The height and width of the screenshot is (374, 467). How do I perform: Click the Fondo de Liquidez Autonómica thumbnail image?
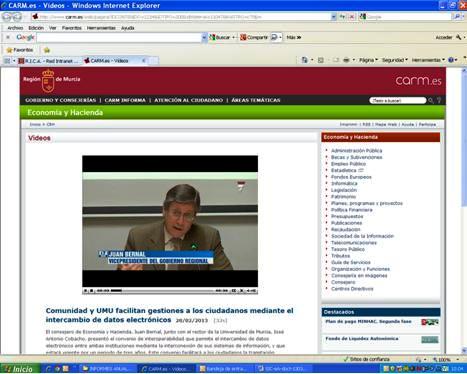tap(430, 340)
